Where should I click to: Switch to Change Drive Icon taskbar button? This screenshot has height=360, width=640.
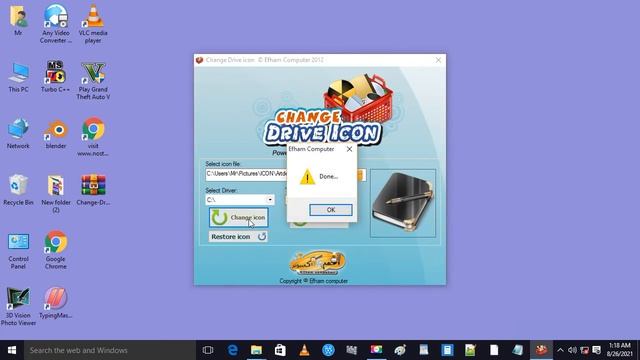(x=542, y=350)
